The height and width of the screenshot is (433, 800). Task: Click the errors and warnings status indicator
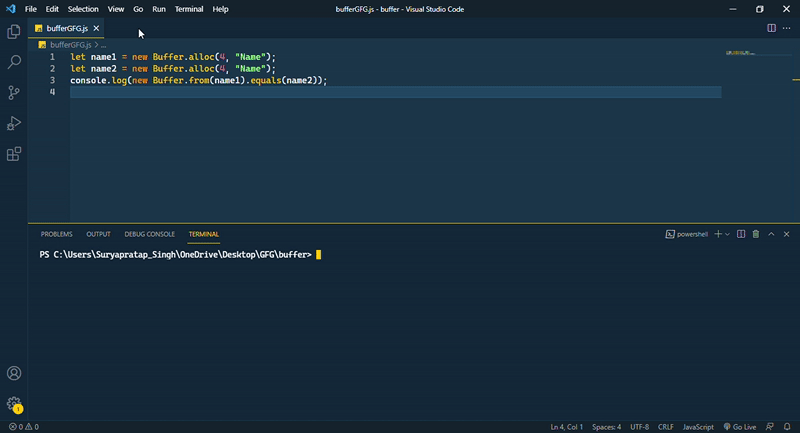pos(22,427)
